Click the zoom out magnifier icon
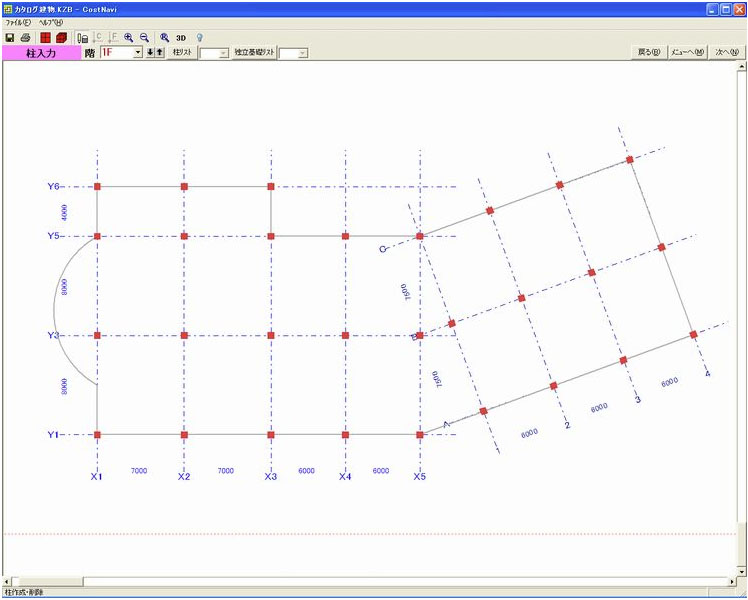748x600 pixels. 144,37
